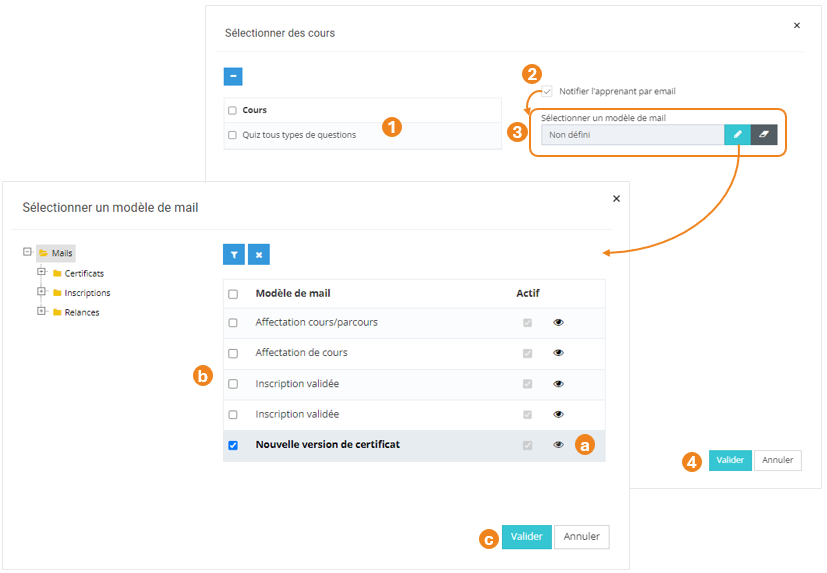Click the pencil edit mail template icon
The height and width of the screenshot is (573, 827).
tap(737, 134)
